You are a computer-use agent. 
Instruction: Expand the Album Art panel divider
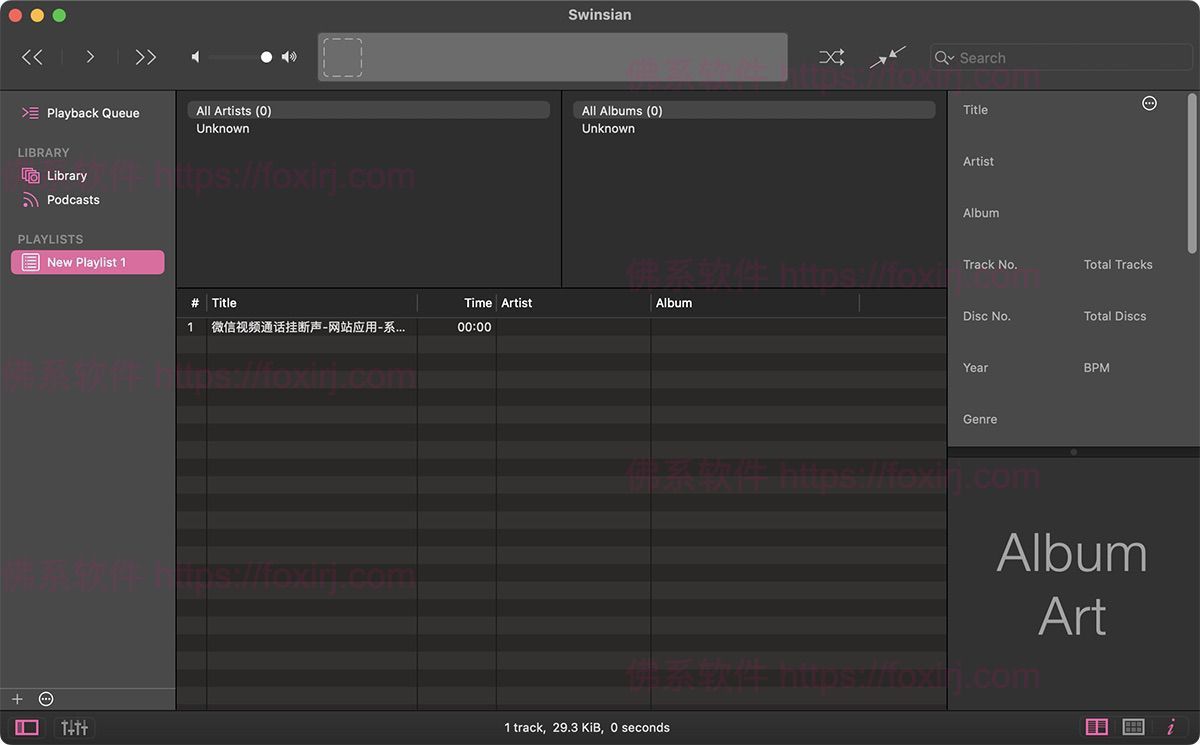[1073, 452]
